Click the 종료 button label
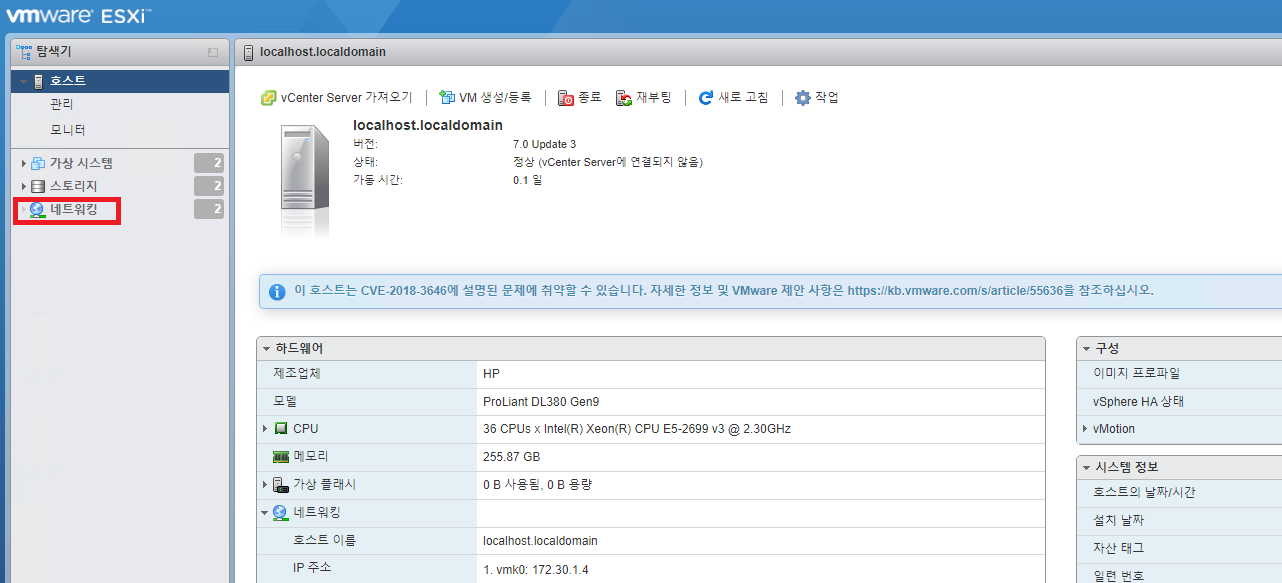This screenshot has height=583, width=1282. click(590, 98)
